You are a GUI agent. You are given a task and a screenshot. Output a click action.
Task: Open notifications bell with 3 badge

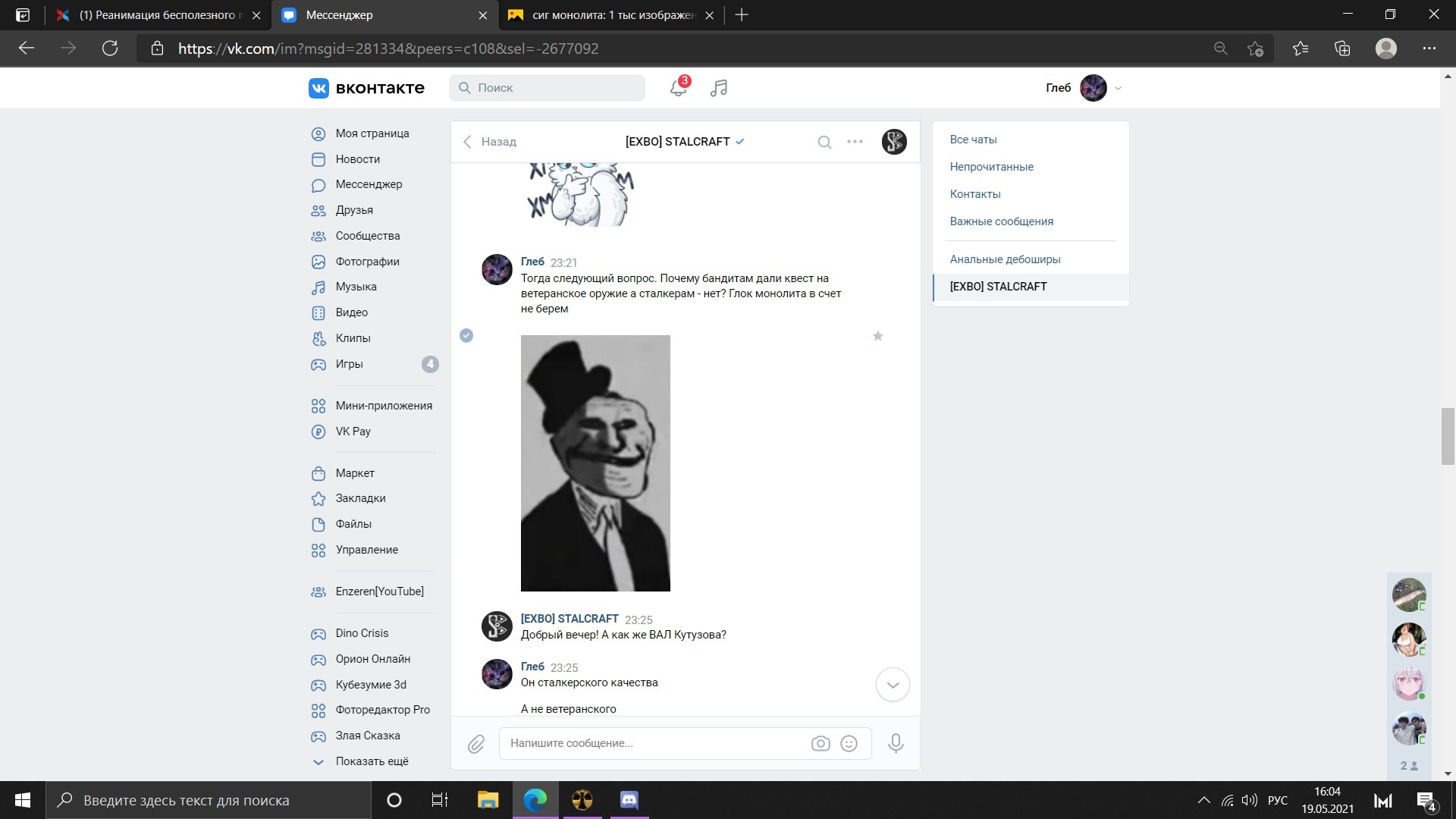679,87
